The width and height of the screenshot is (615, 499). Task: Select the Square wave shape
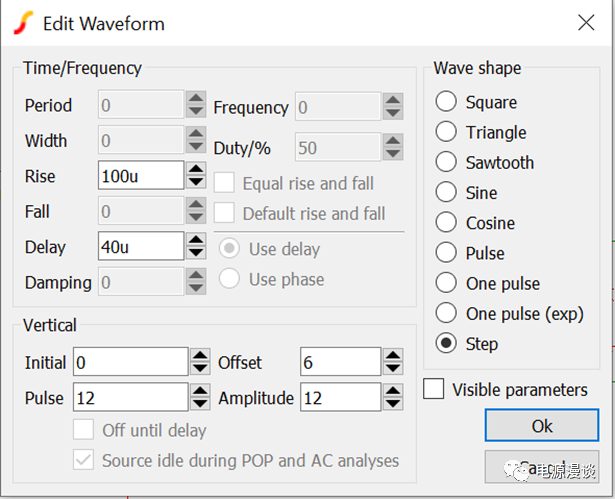(447, 102)
